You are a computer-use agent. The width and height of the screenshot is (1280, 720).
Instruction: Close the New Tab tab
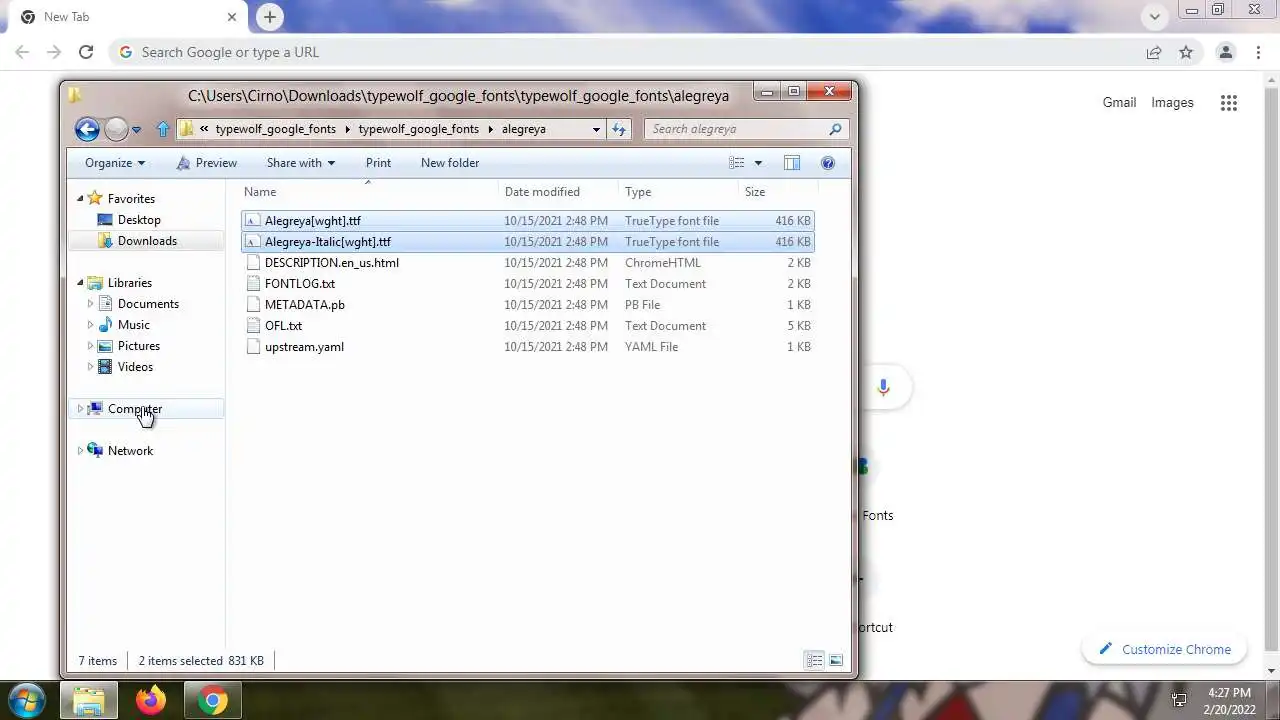(232, 17)
